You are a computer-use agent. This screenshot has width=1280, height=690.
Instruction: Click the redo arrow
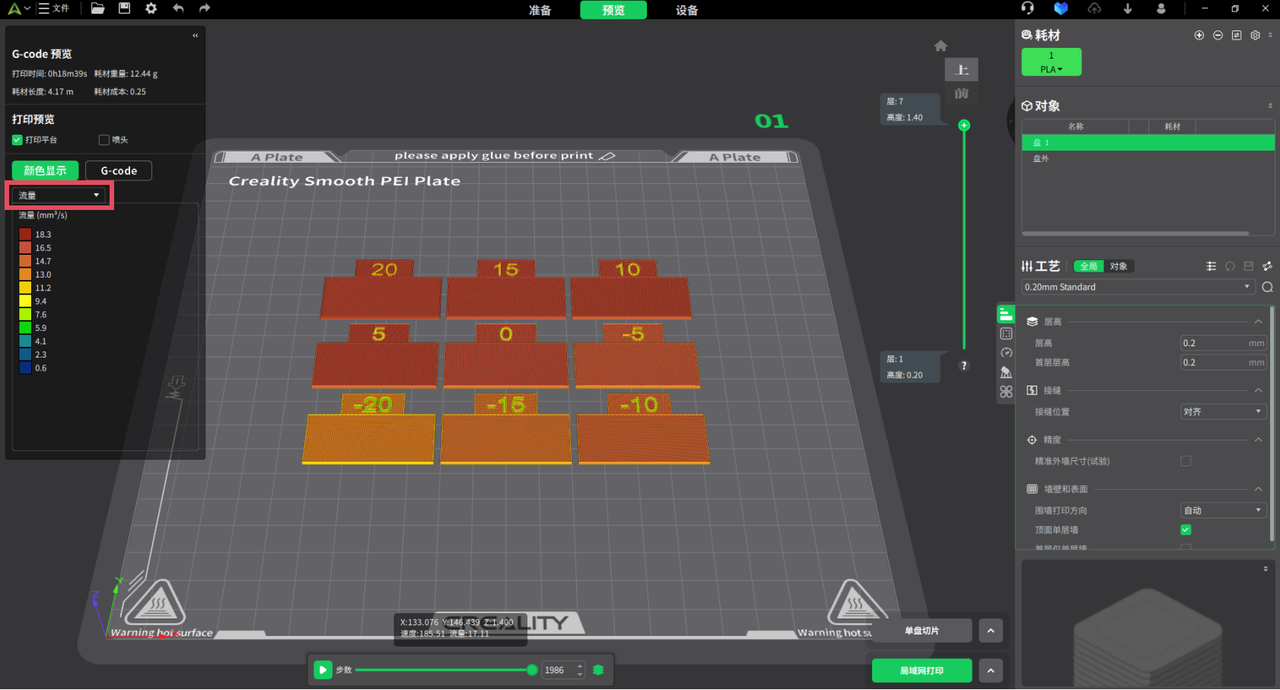[204, 9]
